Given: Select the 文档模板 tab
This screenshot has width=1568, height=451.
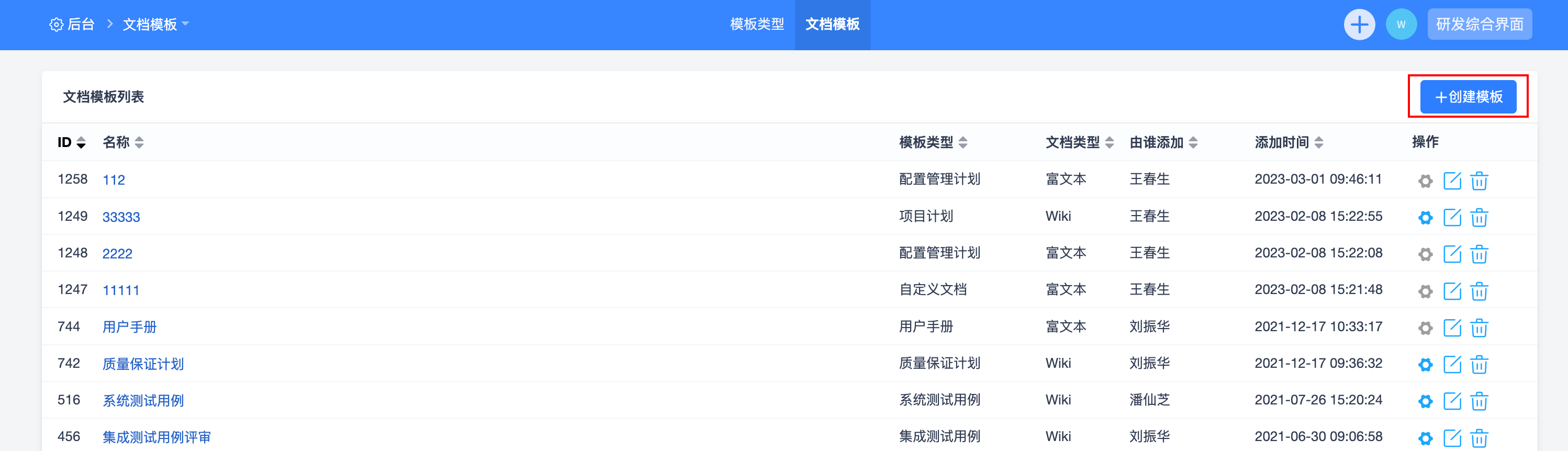Looking at the screenshot, I should click(832, 25).
